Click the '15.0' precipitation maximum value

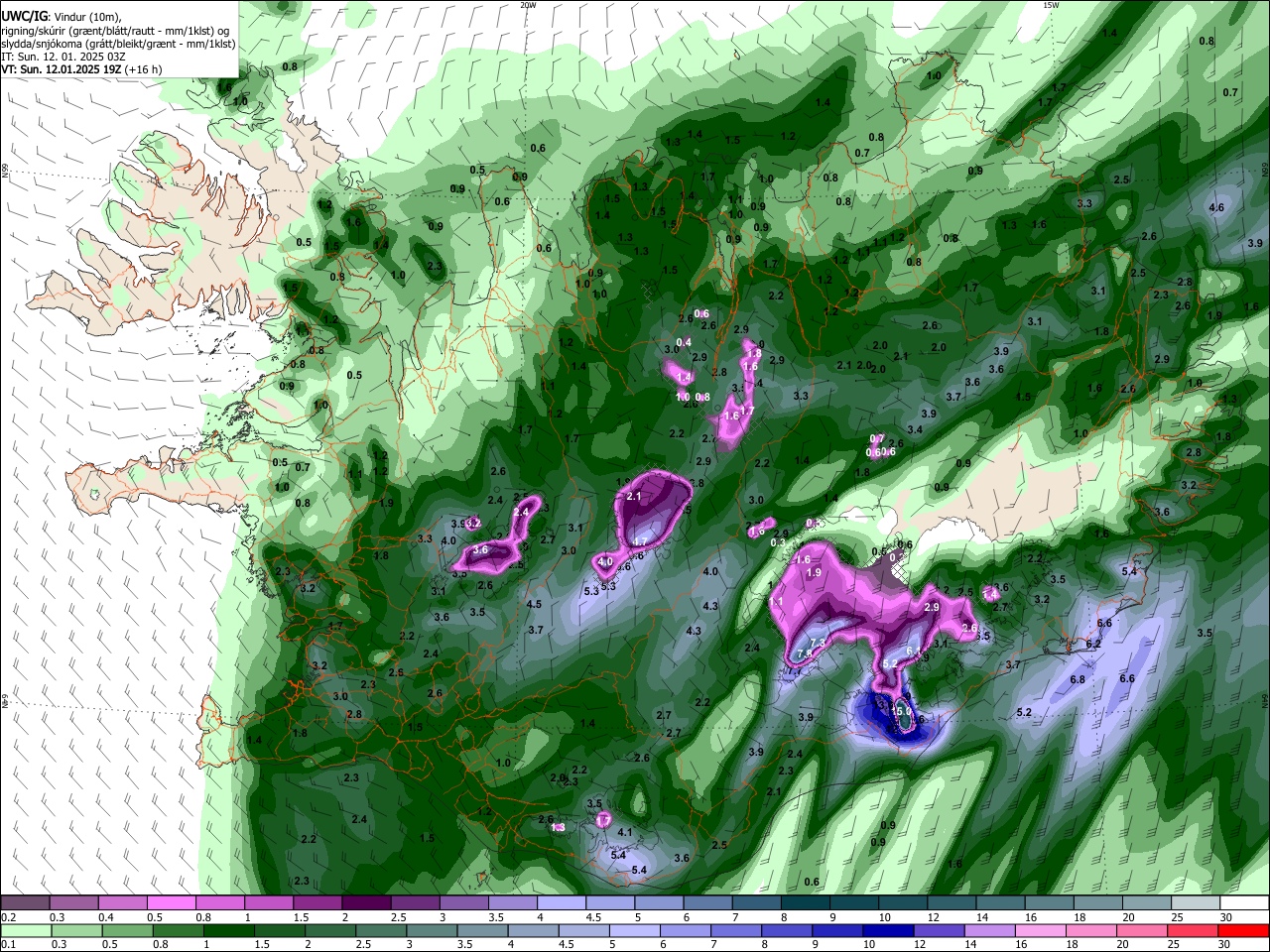902,711
